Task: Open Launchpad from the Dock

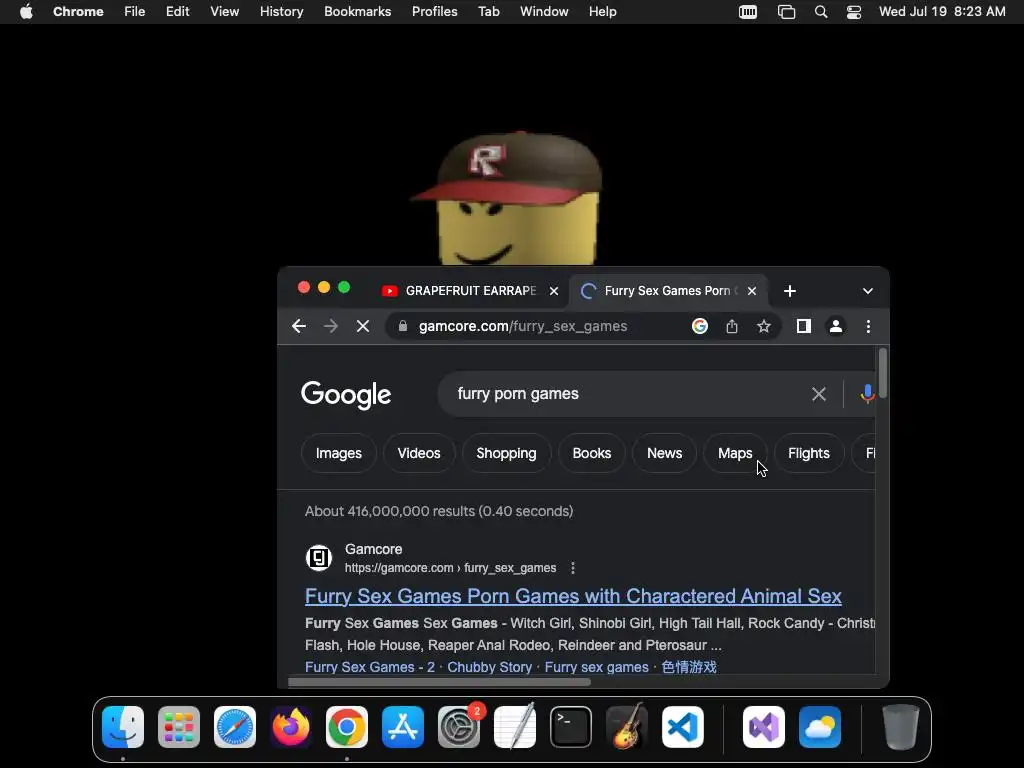Action: (x=179, y=727)
